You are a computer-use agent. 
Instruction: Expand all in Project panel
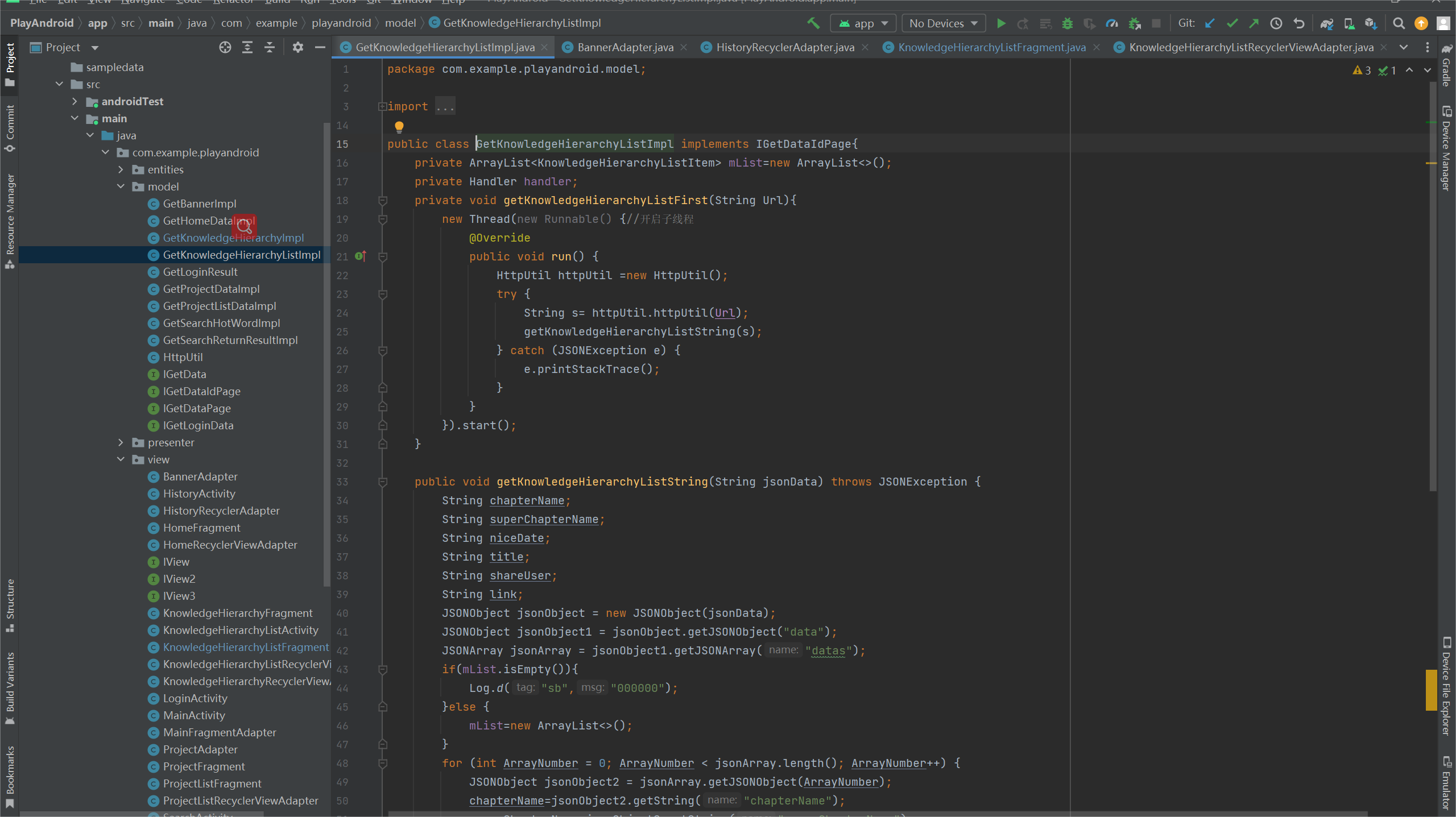point(247,47)
